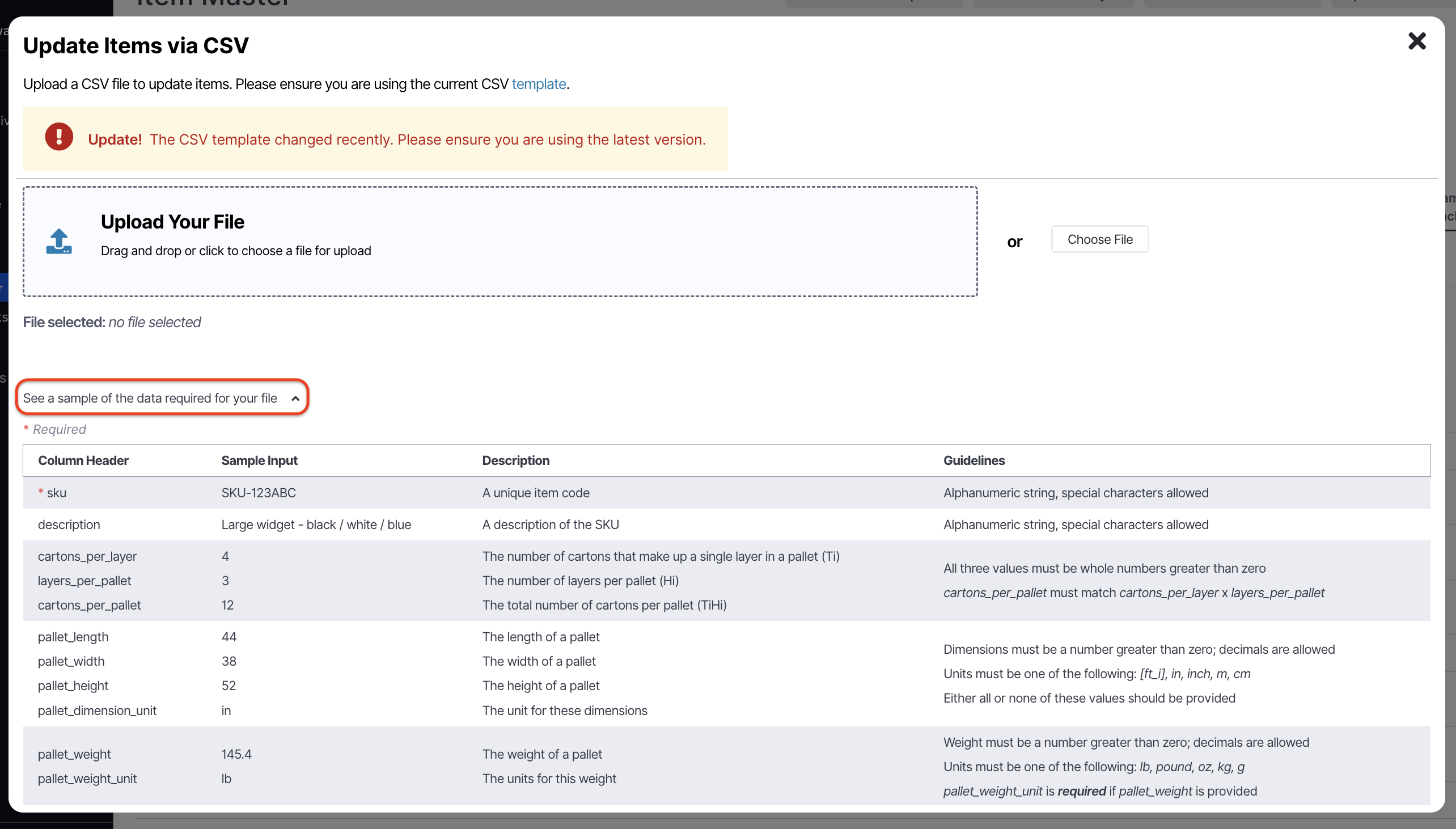Click the Choose File button

[1100, 239]
